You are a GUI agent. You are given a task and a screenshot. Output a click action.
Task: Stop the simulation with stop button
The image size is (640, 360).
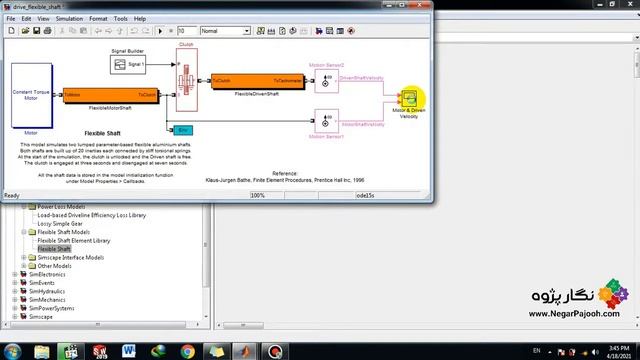click(x=171, y=31)
